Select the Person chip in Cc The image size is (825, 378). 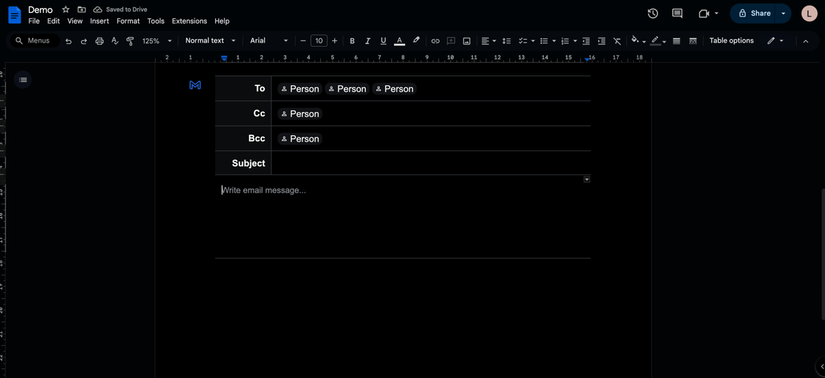click(x=299, y=114)
